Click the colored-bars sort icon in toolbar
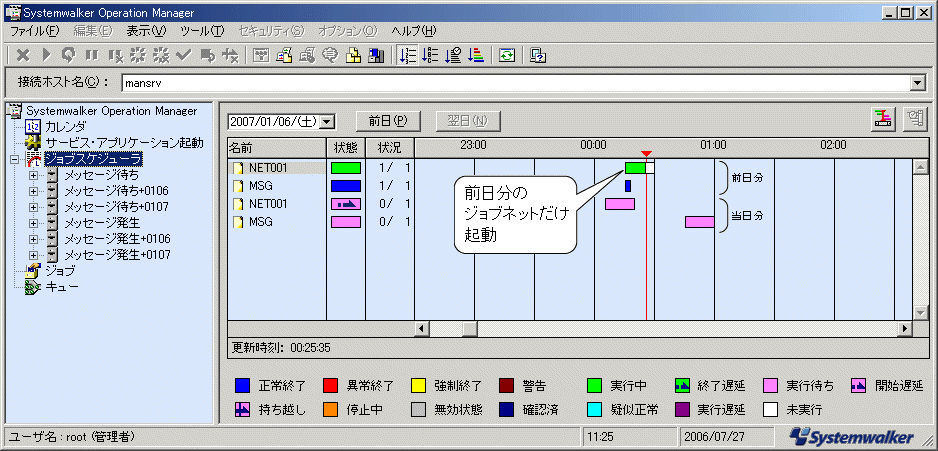The height and width of the screenshot is (451, 938). (476, 55)
